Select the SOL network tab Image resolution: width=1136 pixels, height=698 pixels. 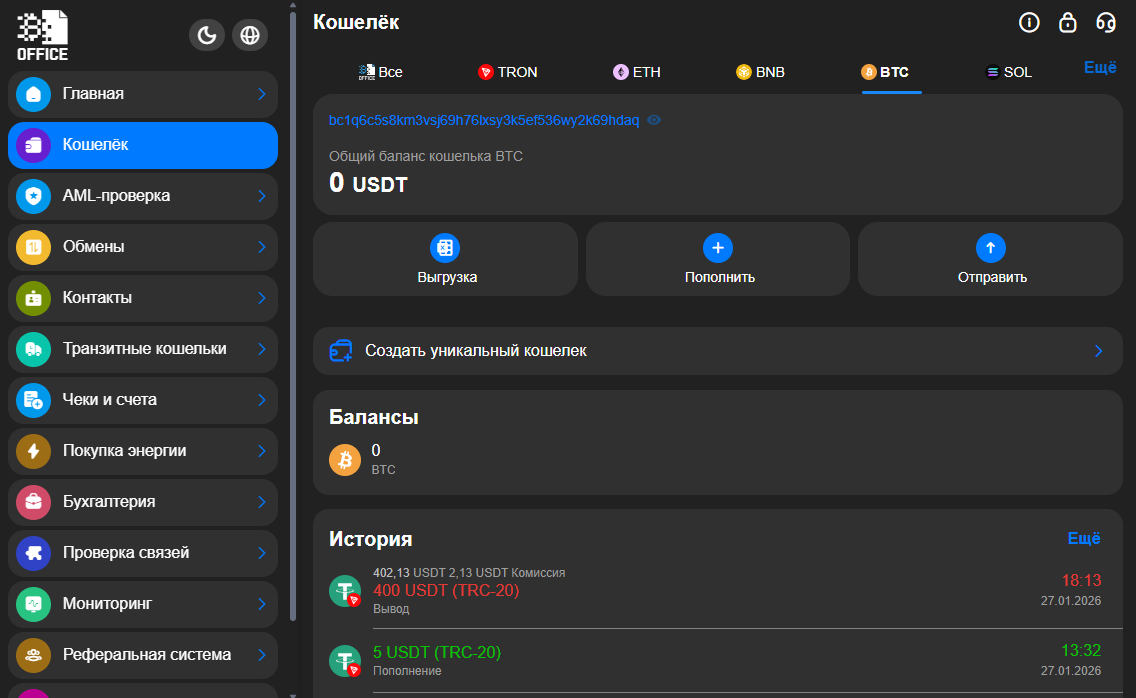(1008, 72)
